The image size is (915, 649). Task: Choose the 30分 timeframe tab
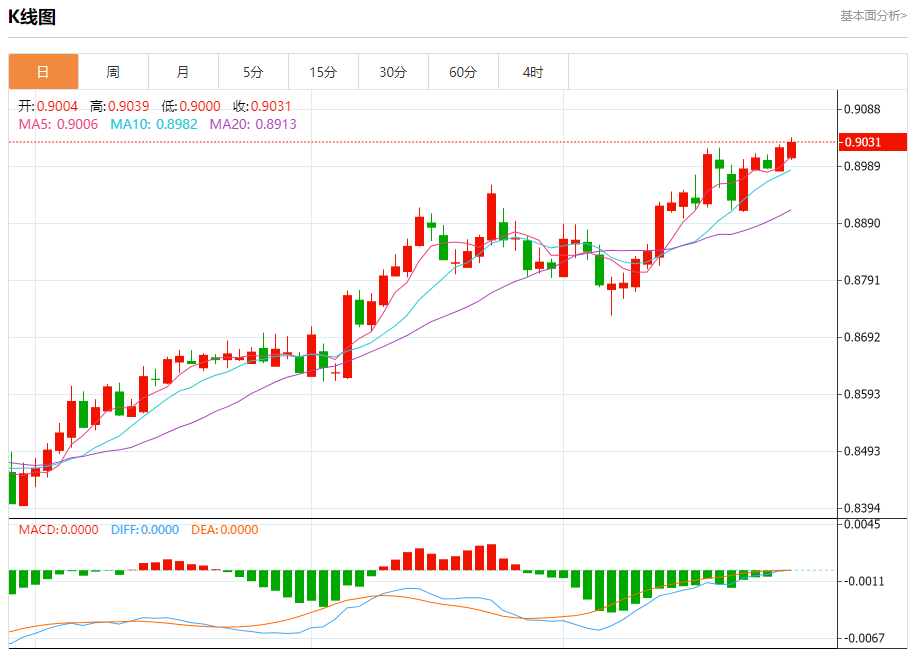[x=393, y=72]
